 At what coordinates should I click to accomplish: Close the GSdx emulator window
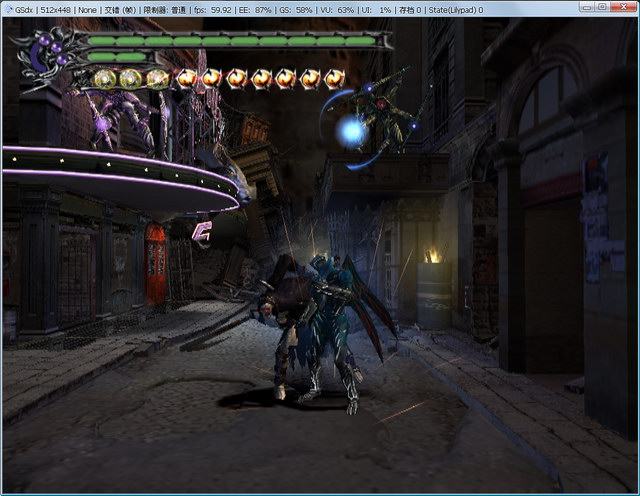click(x=624, y=7)
